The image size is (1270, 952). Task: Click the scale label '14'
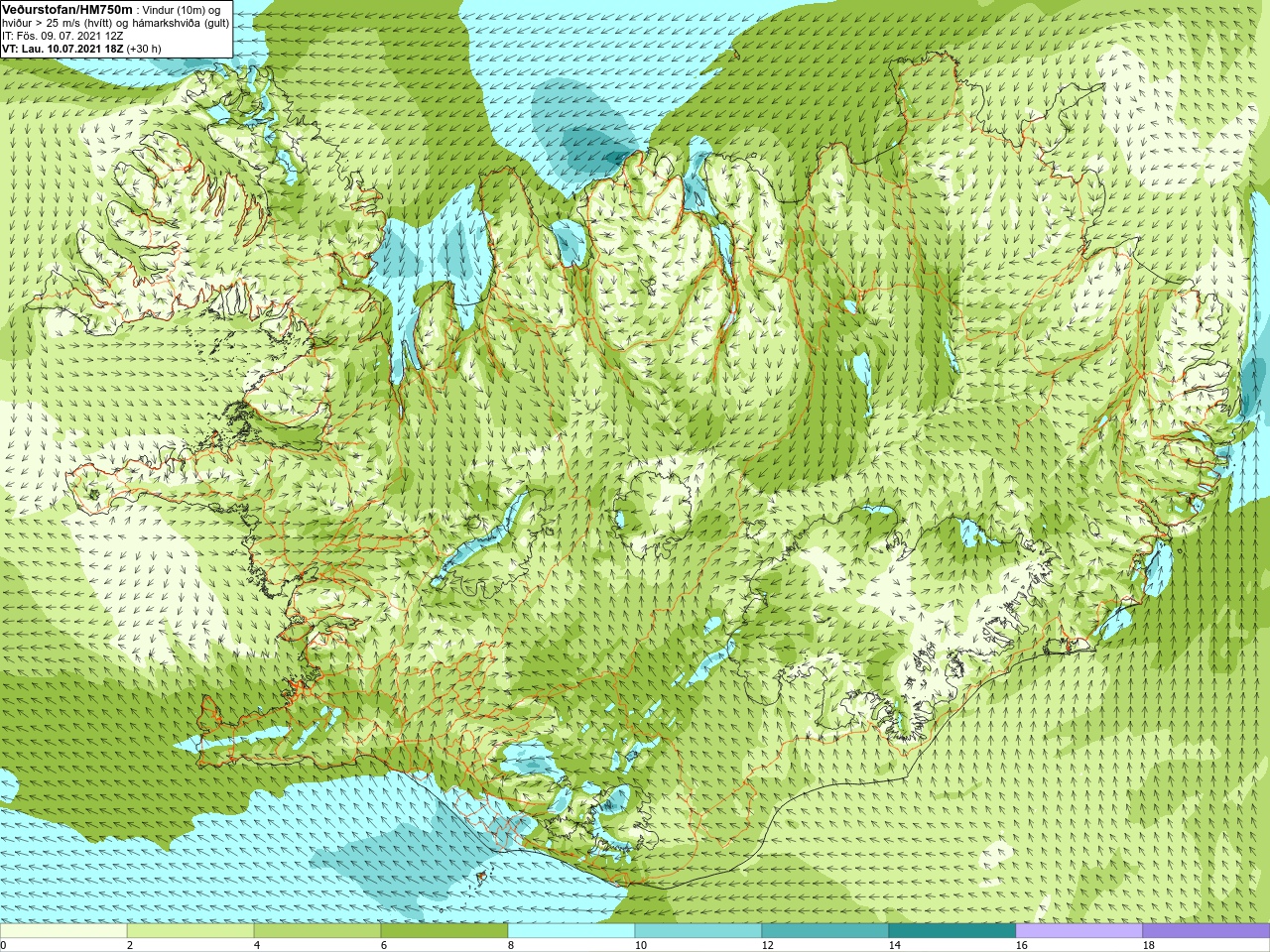pyautogui.click(x=894, y=946)
